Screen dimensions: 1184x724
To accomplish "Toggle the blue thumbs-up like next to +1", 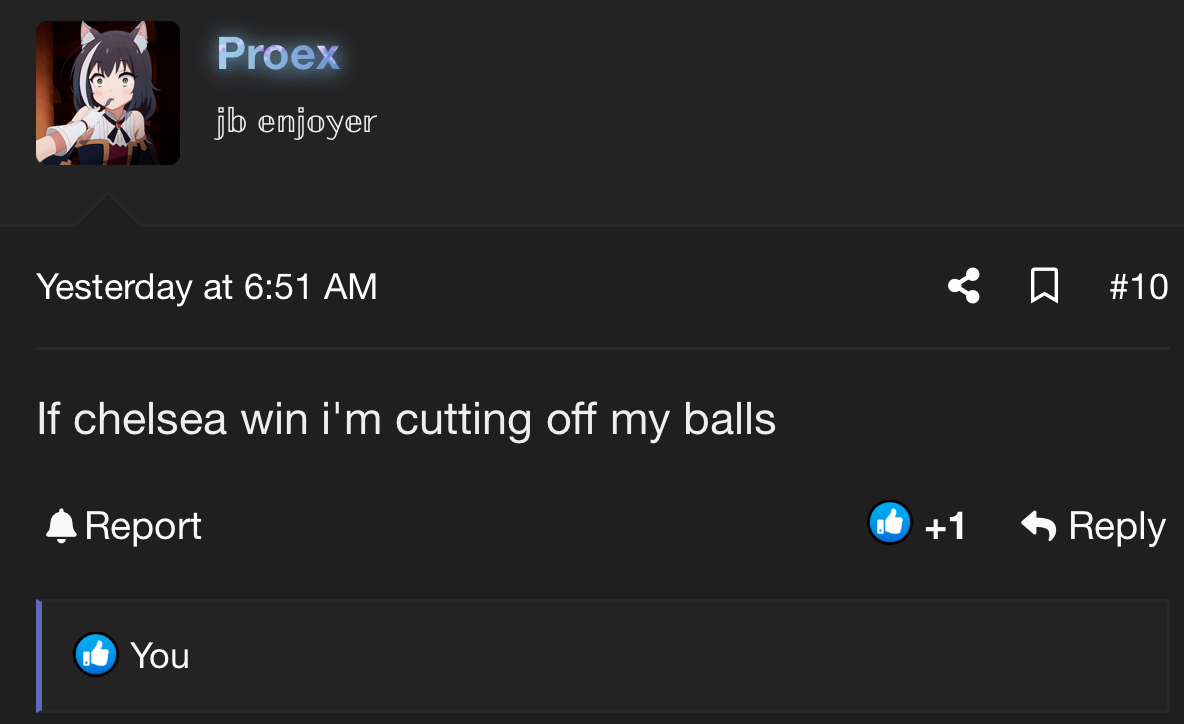I will click(890, 522).
